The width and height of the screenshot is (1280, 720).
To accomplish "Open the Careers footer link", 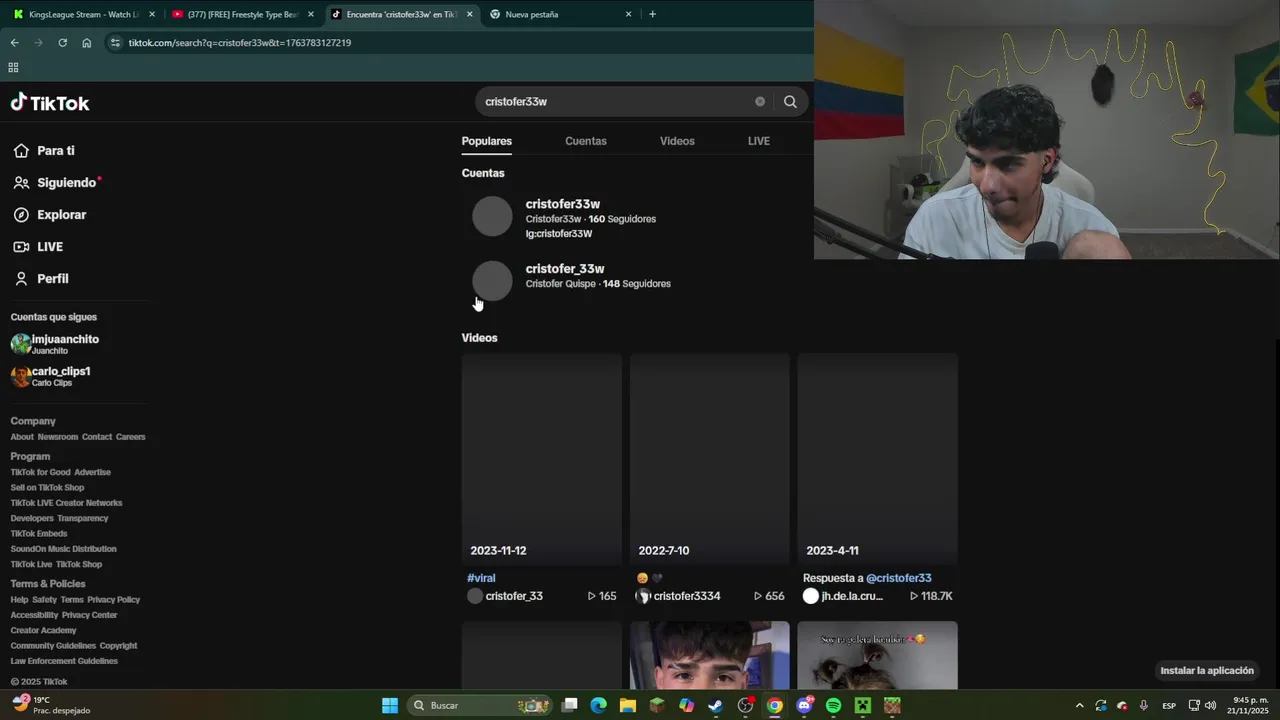I will click(x=131, y=437).
